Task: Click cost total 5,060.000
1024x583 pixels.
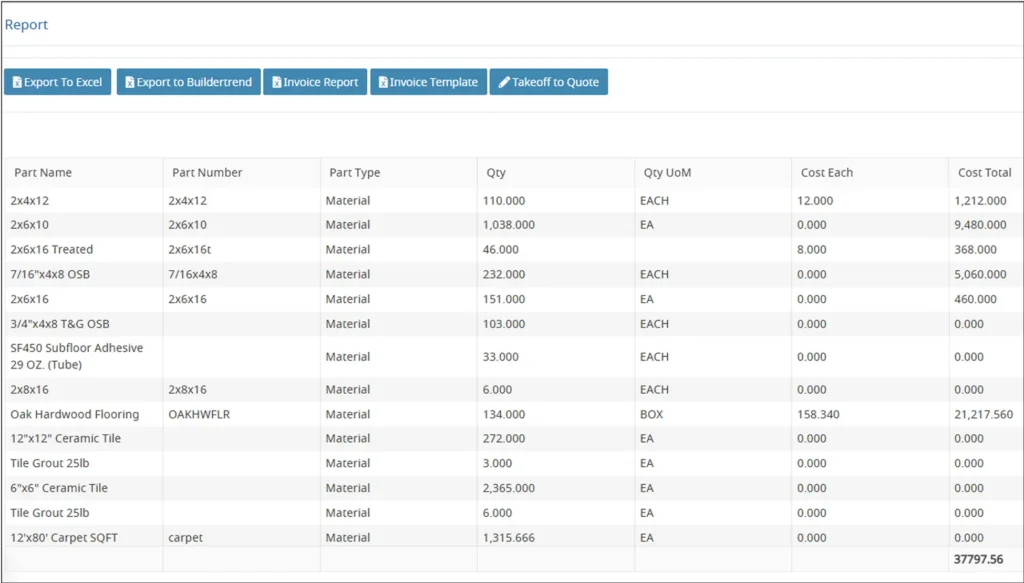Action: point(980,275)
